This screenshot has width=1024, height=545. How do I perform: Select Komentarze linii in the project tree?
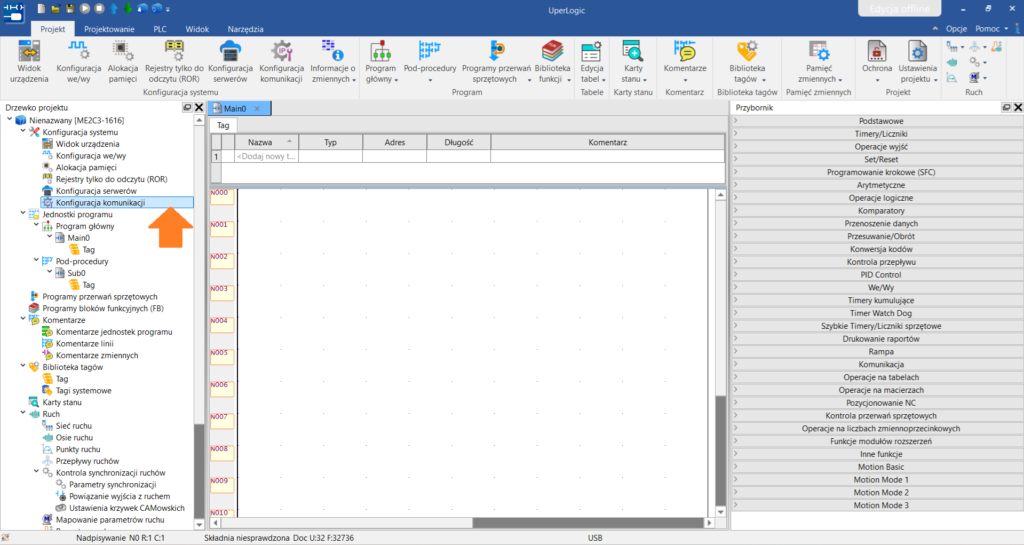[84, 343]
